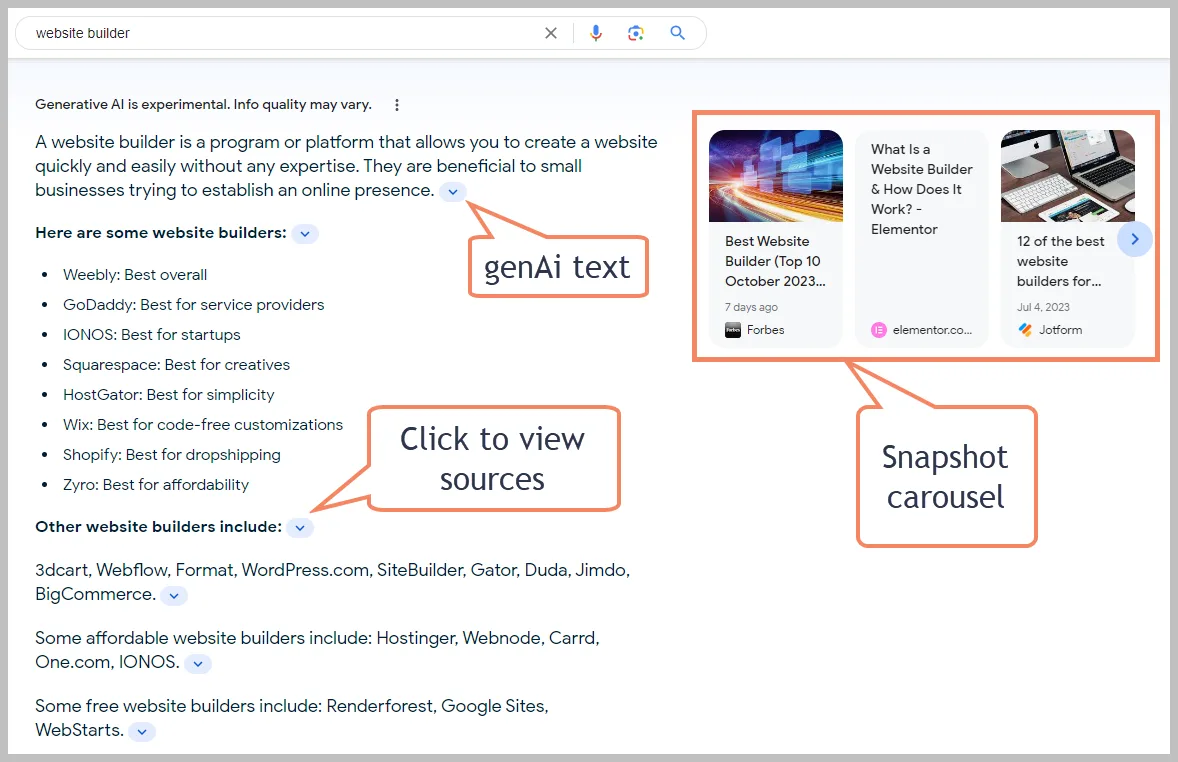Open Google Lens image search icon

636,33
